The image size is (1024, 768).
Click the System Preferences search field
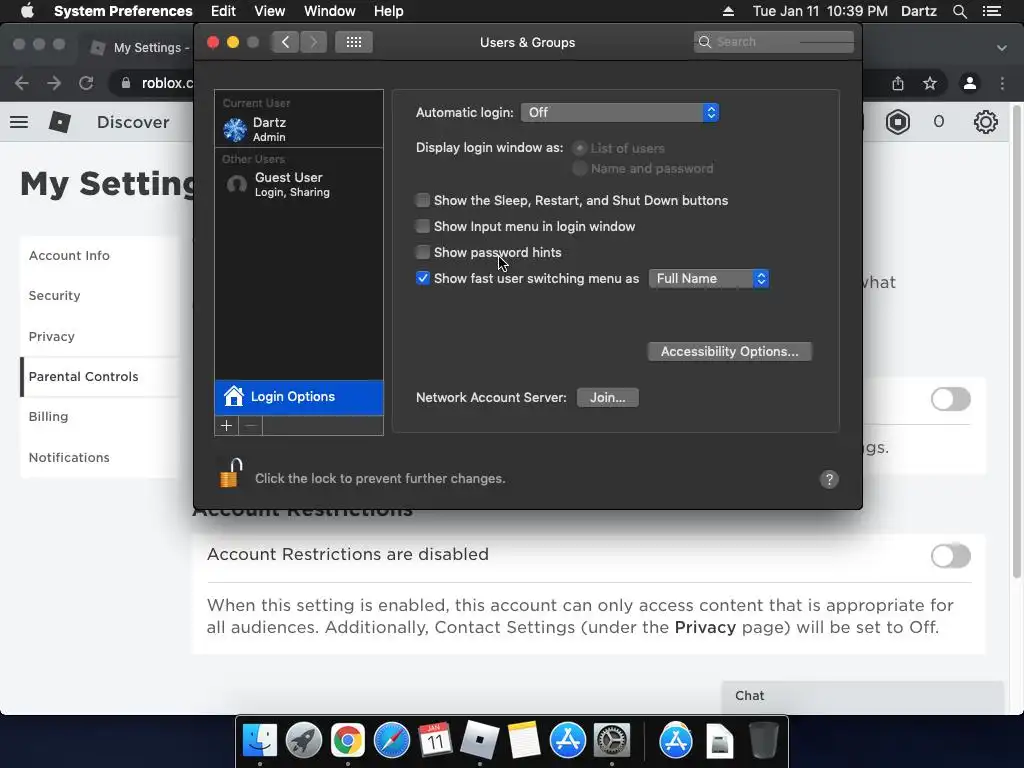[x=773, y=42]
